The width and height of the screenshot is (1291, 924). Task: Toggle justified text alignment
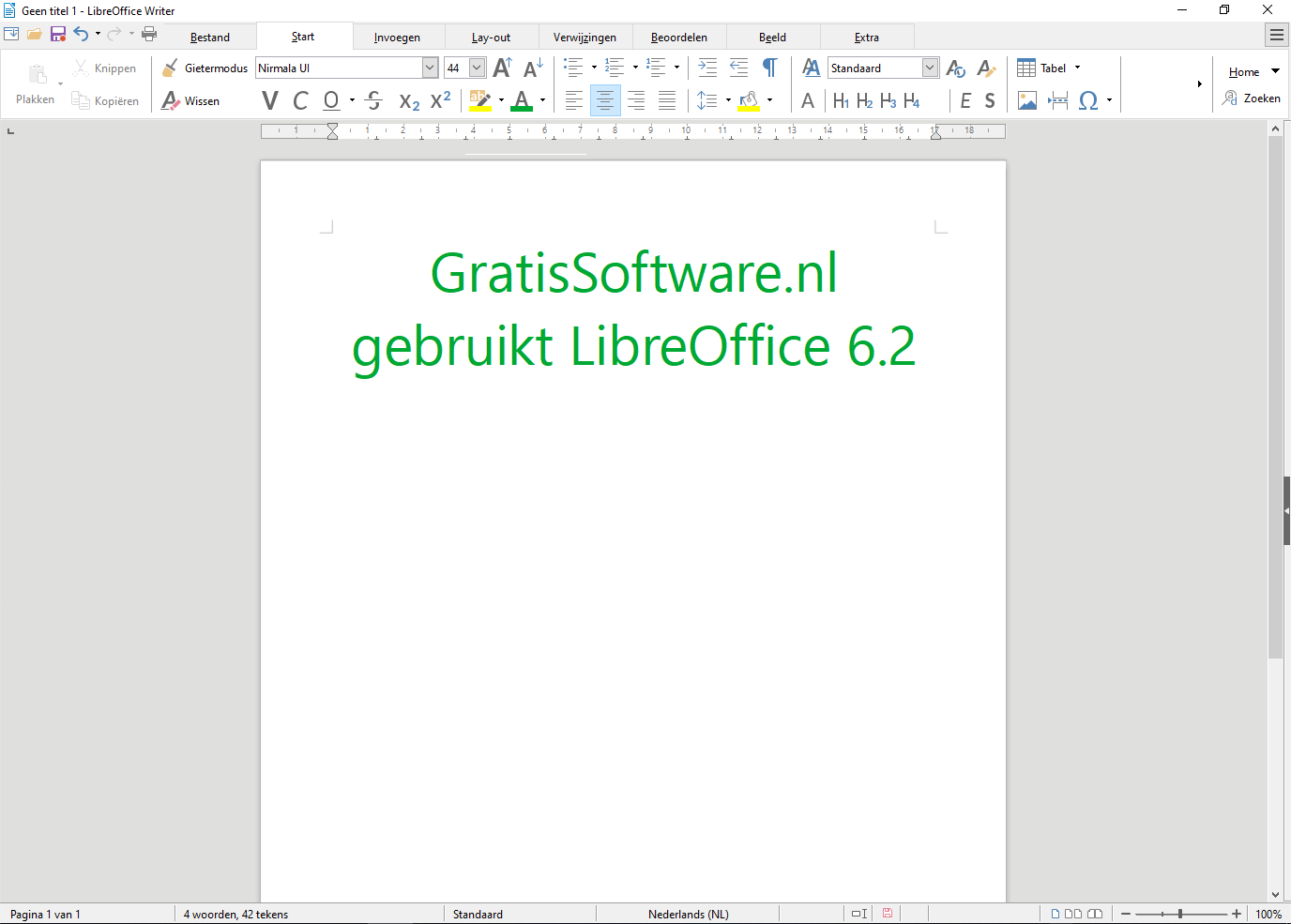pyautogui.click(x=667, y=100)
